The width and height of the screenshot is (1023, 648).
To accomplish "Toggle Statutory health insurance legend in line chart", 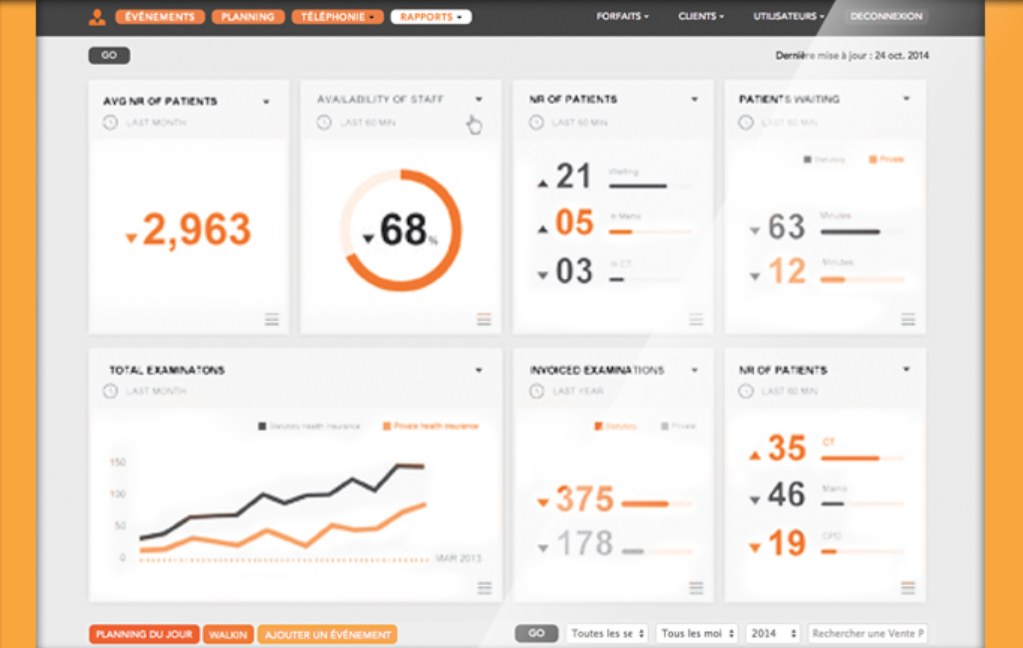I will coord(310,426).
